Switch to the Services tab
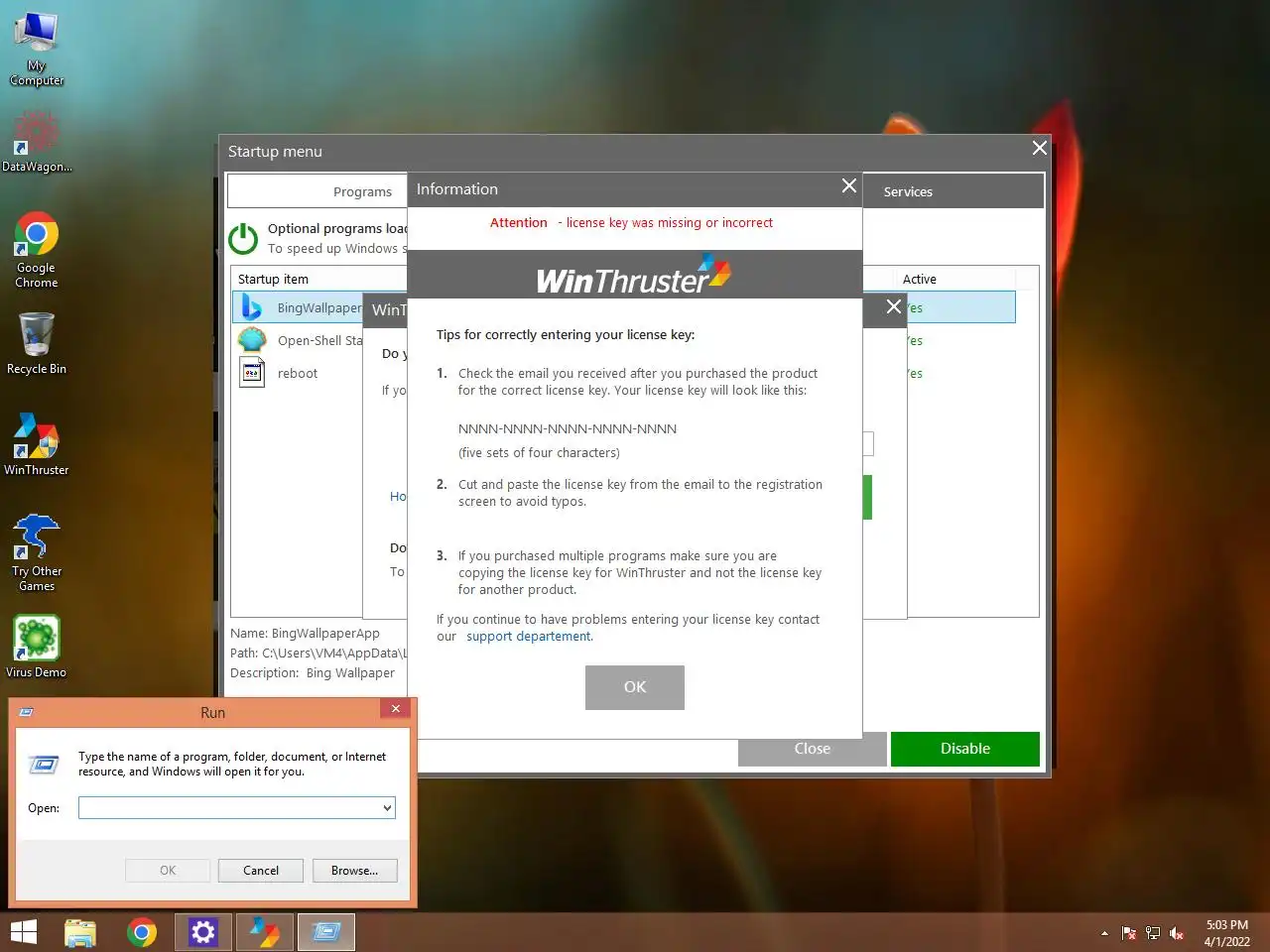This screenshot has height=952, width=1270. pyautogui.click(x=952, y=191)
